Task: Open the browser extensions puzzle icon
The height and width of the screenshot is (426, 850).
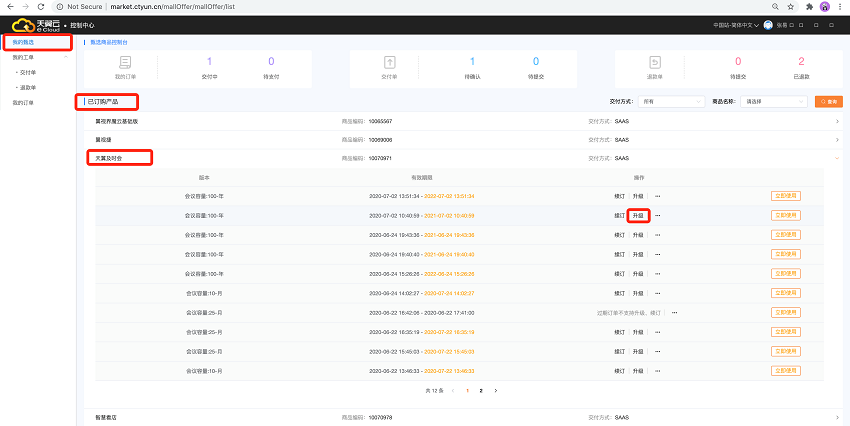Action: [810, 6]
